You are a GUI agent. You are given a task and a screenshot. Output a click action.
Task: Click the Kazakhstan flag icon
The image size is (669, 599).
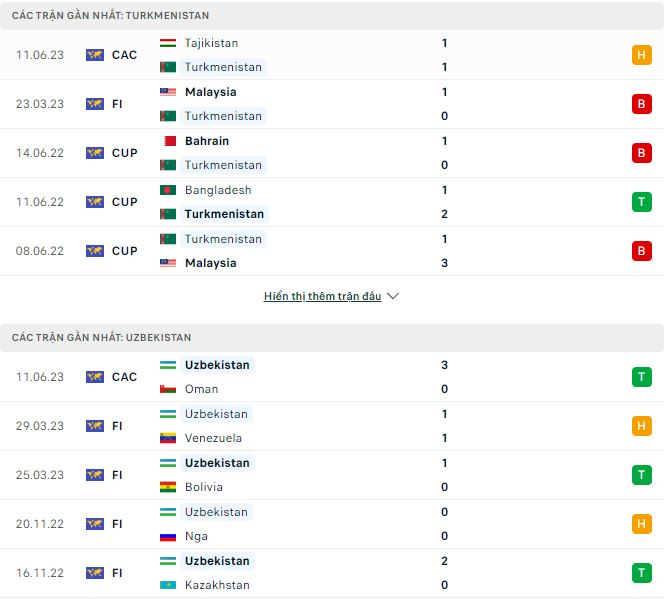pos(168,585)
